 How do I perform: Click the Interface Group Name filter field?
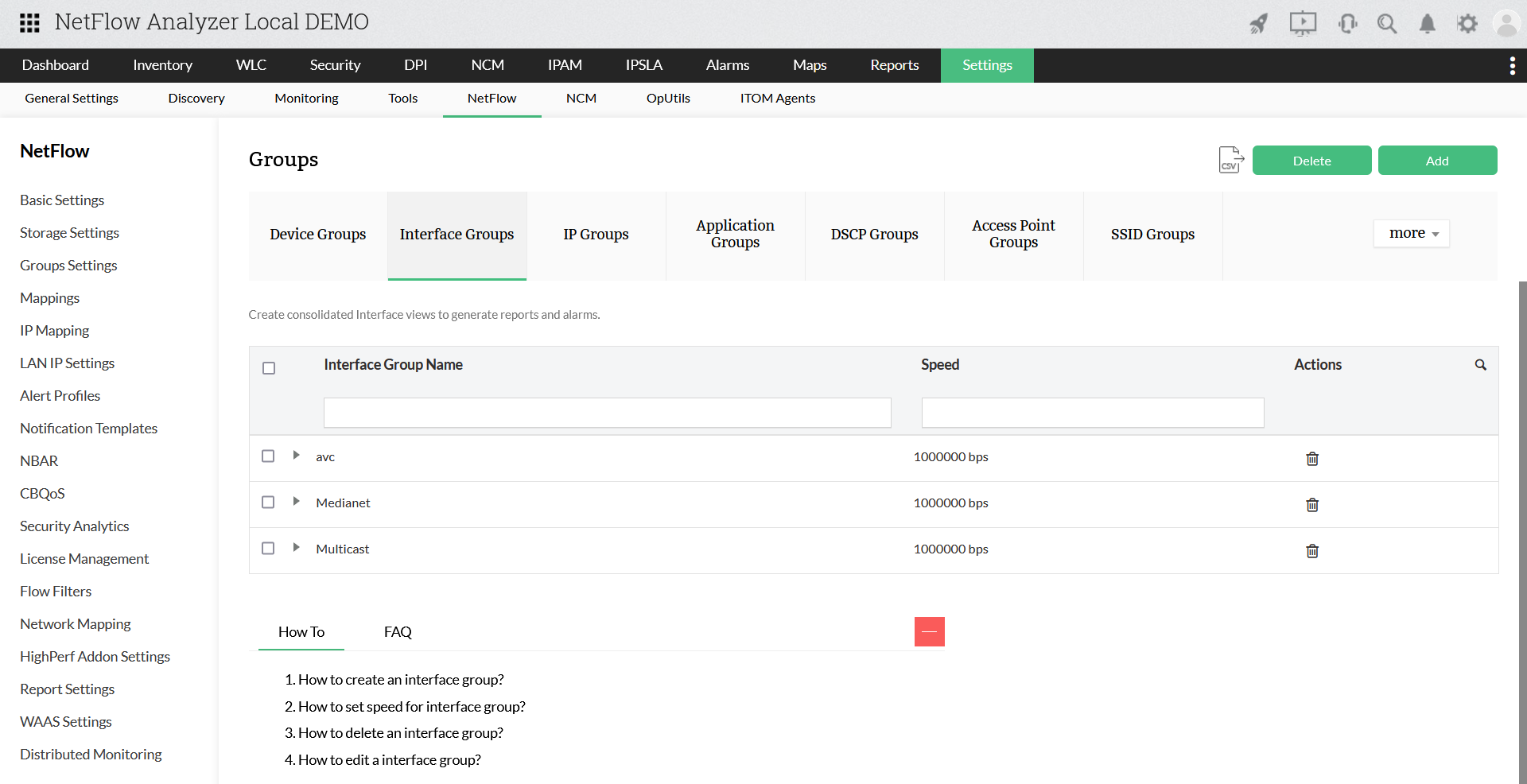pos(607,413)
